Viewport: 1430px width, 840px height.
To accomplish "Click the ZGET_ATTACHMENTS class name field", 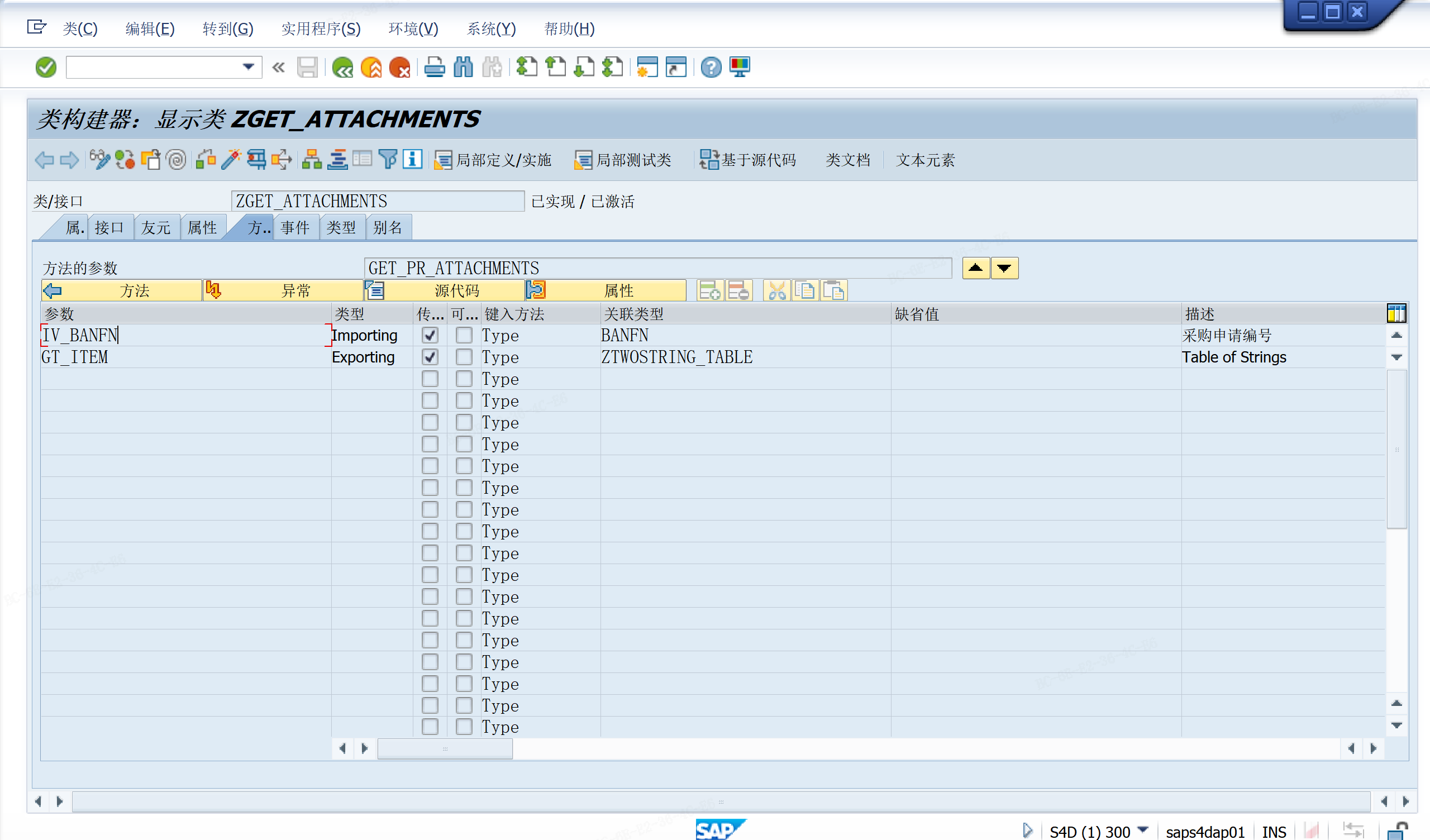I will [378, 201].
